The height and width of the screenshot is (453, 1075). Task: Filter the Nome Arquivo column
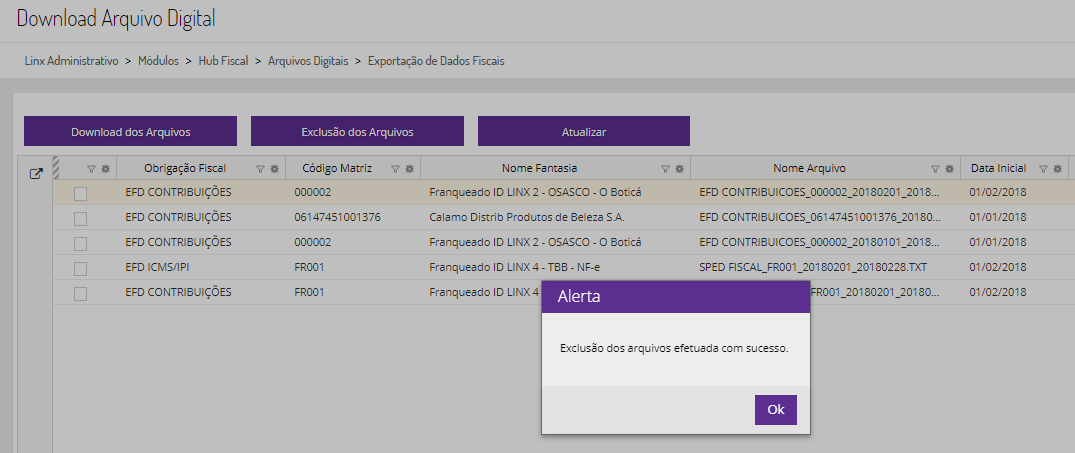pyautogui.click(x=936, y=169)
